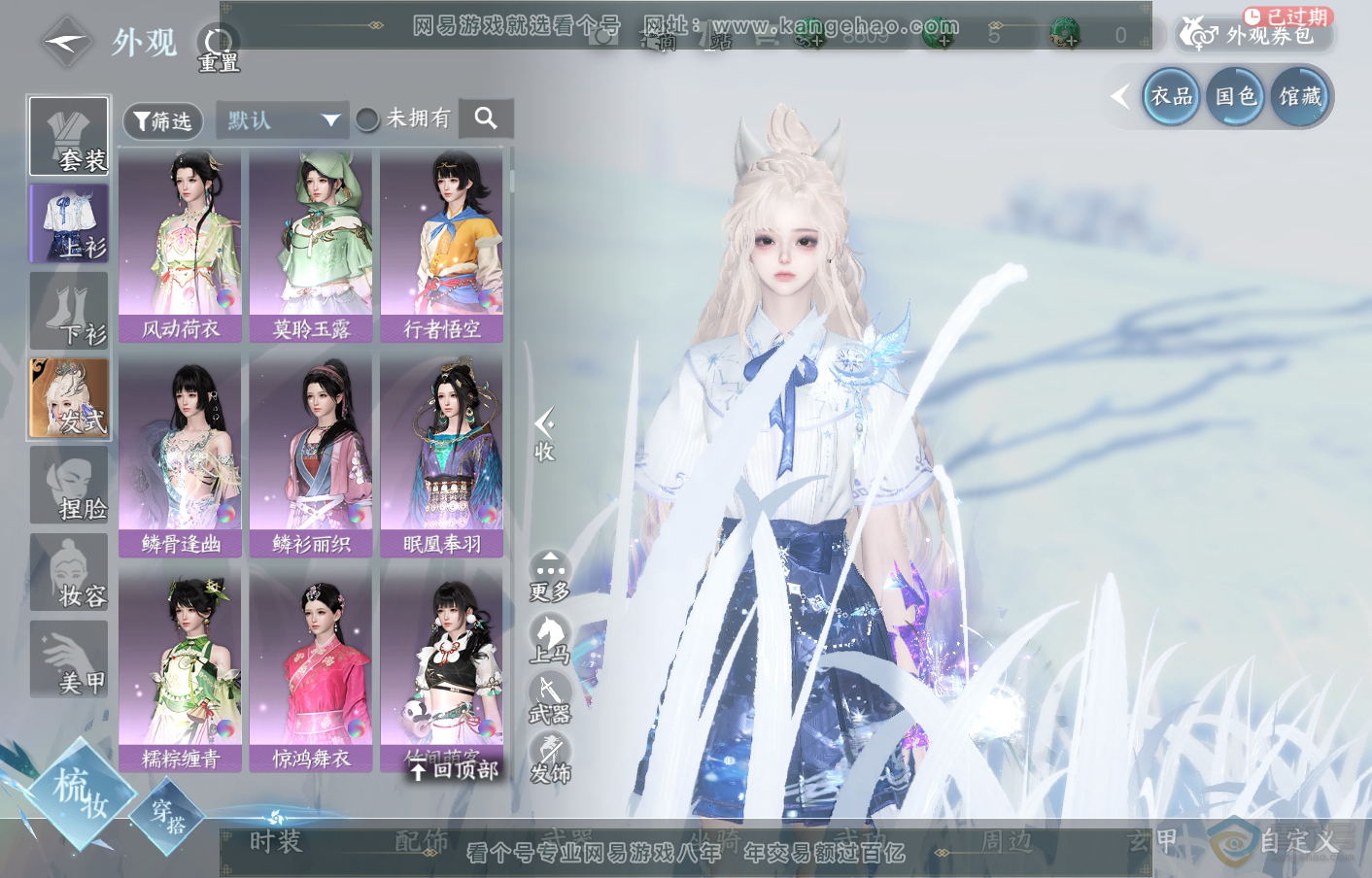Open the 馆藏 collection round button
Screen dimensions: 1372x878
[x=1299, y=96]
